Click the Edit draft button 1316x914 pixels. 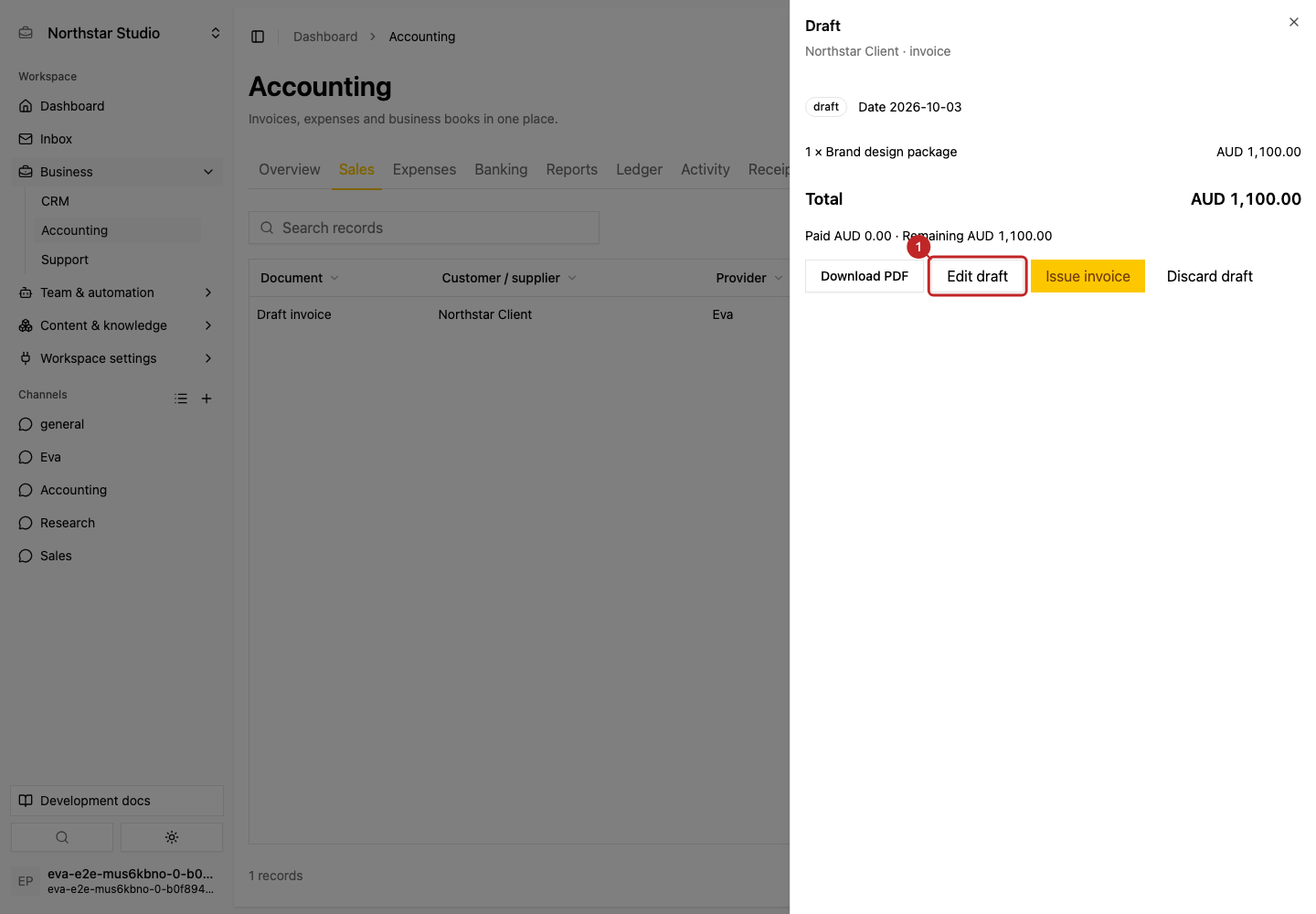(x=978, y=276)
